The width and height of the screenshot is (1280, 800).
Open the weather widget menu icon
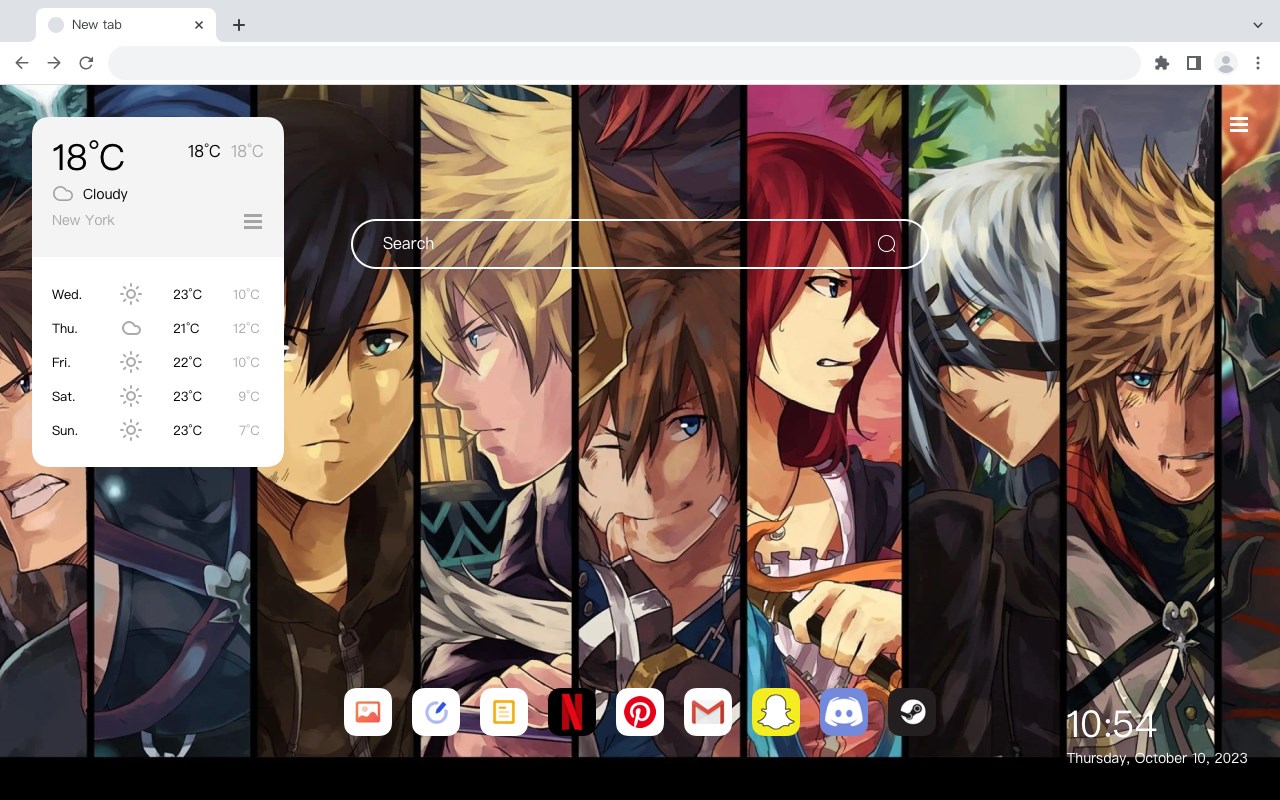pos(253,221)
